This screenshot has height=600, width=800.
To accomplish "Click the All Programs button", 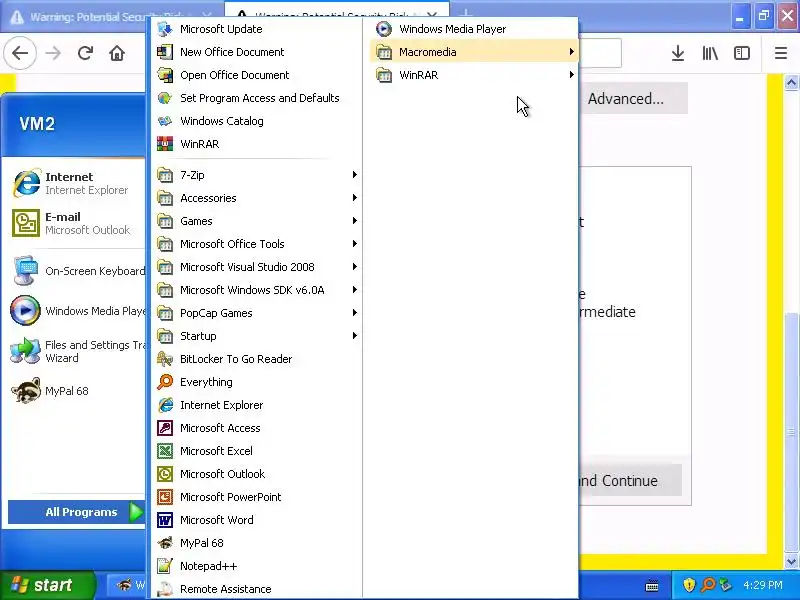I will click(x=77, y=512).
